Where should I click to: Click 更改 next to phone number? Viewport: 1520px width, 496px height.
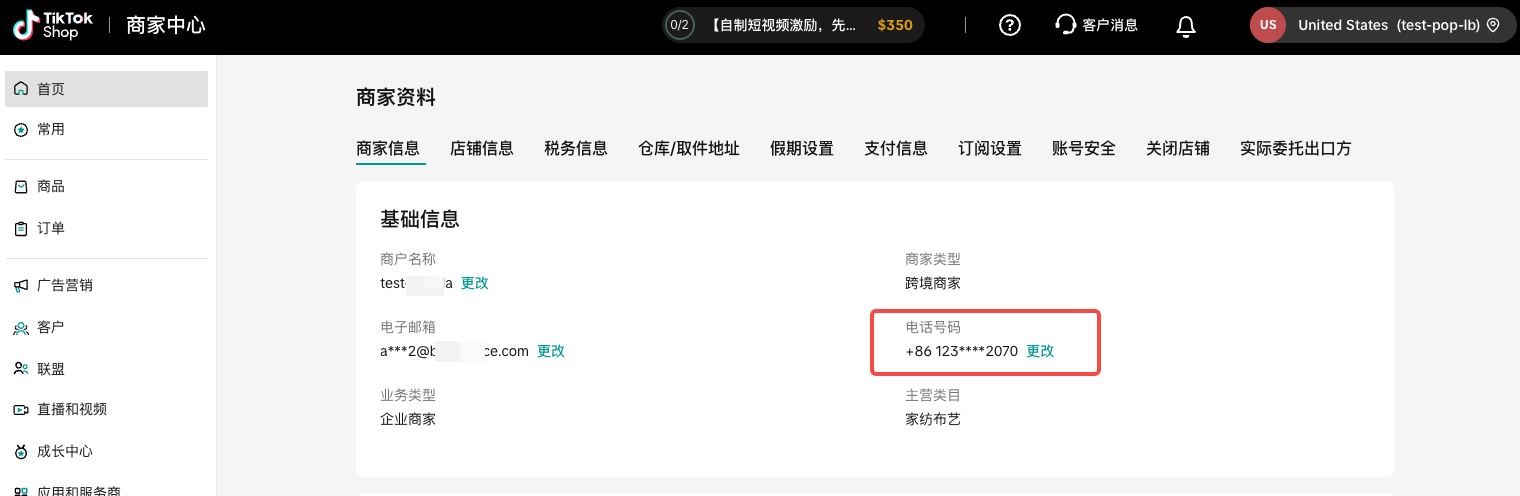click(x=1040, y=351)
